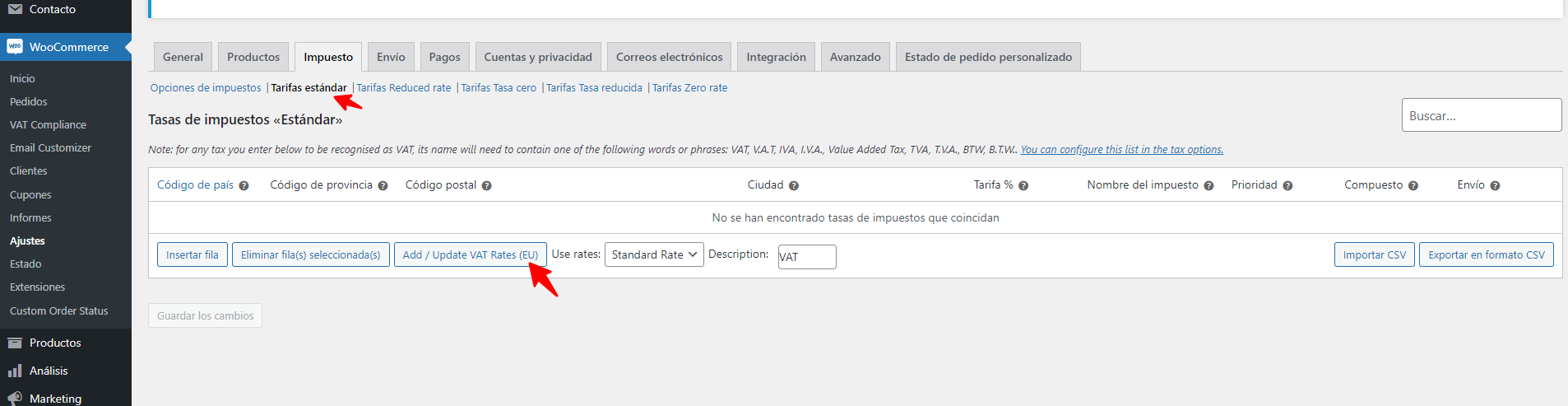1568x406 pixels.
Task: Click help icon next to Código postal
Action: coord(486,186)
